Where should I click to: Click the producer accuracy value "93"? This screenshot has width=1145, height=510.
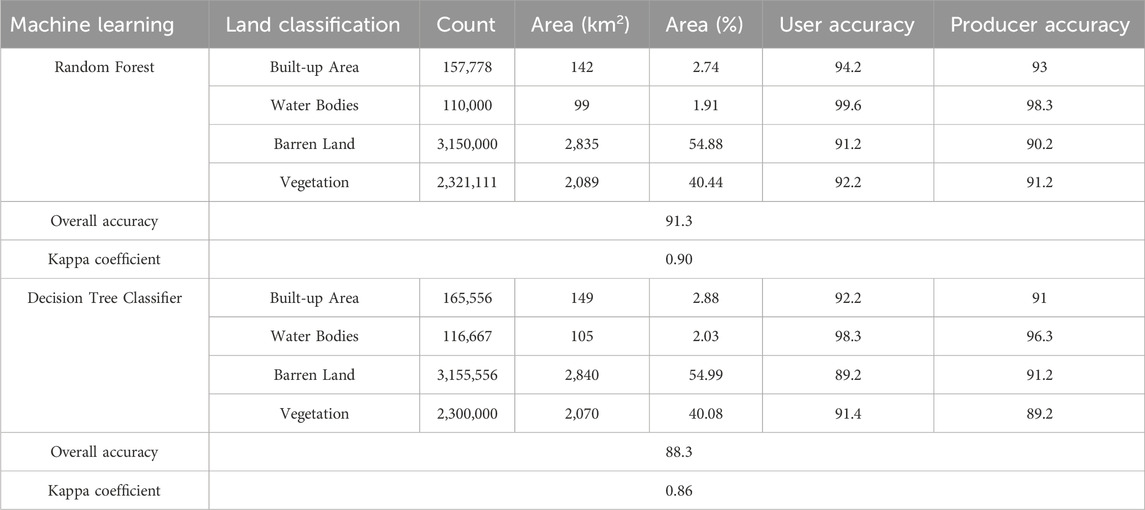click(1039, 68)
